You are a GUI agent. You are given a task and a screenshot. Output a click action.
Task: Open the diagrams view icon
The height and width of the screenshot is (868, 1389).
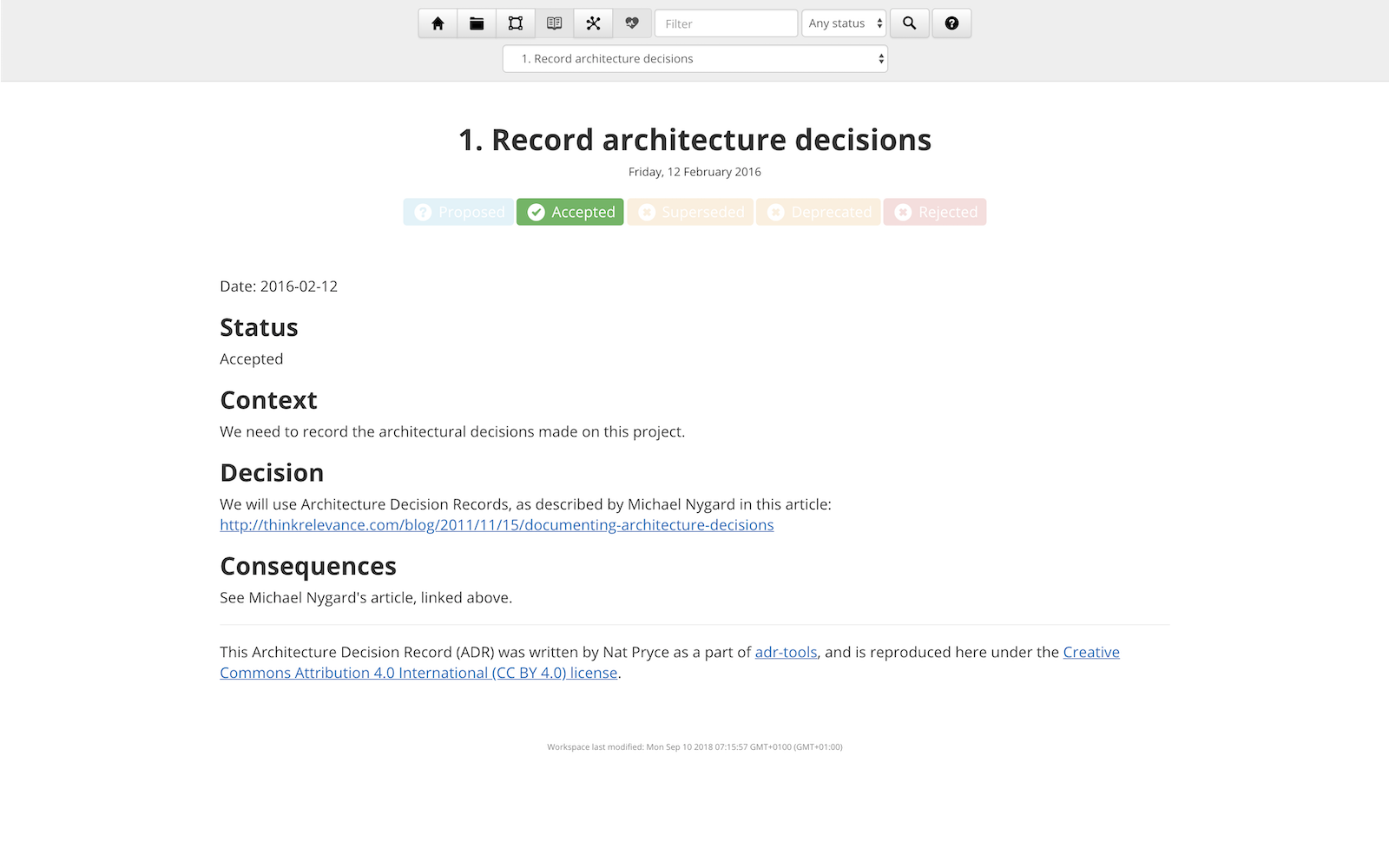pos(516,23)
